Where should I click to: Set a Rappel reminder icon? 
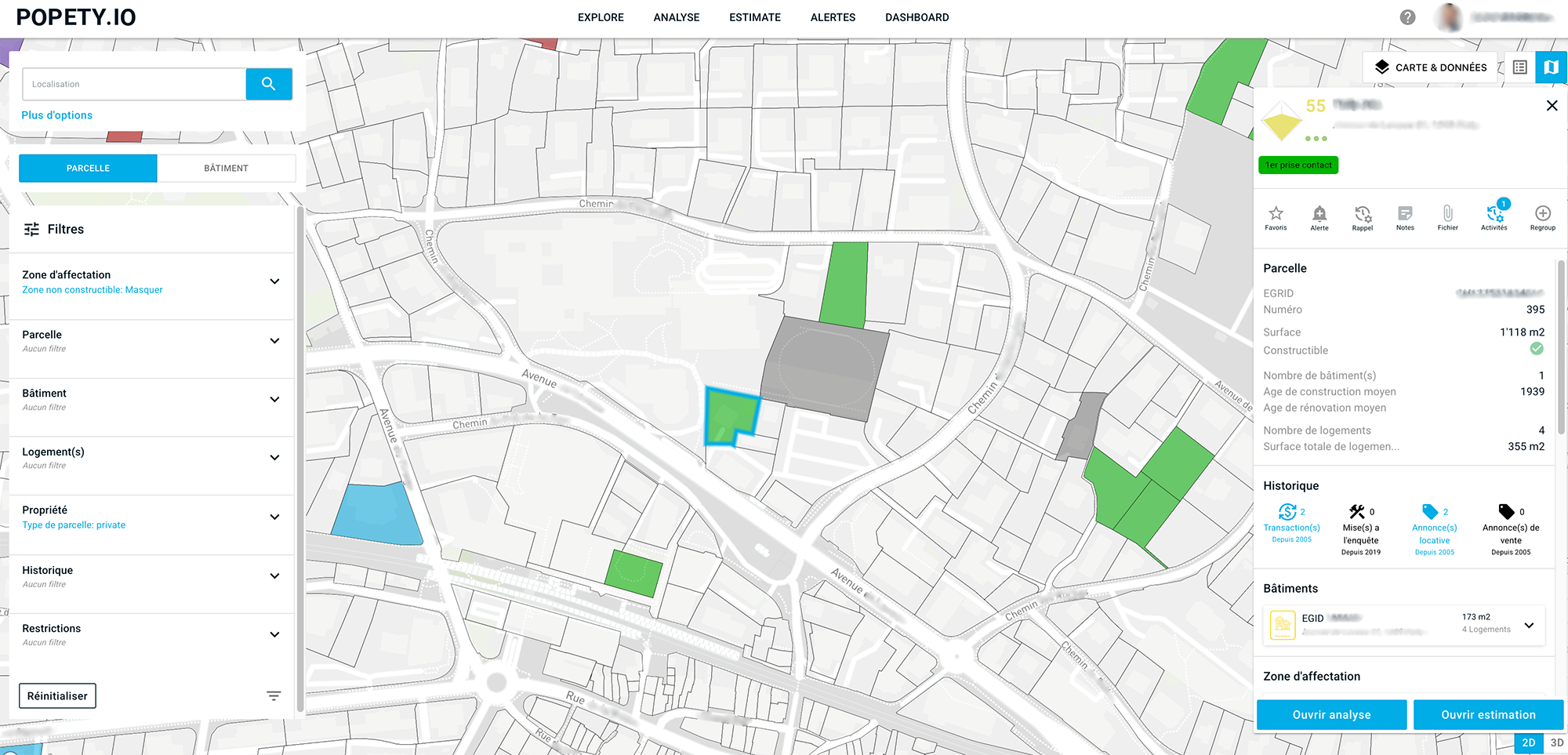(1363, 214)
